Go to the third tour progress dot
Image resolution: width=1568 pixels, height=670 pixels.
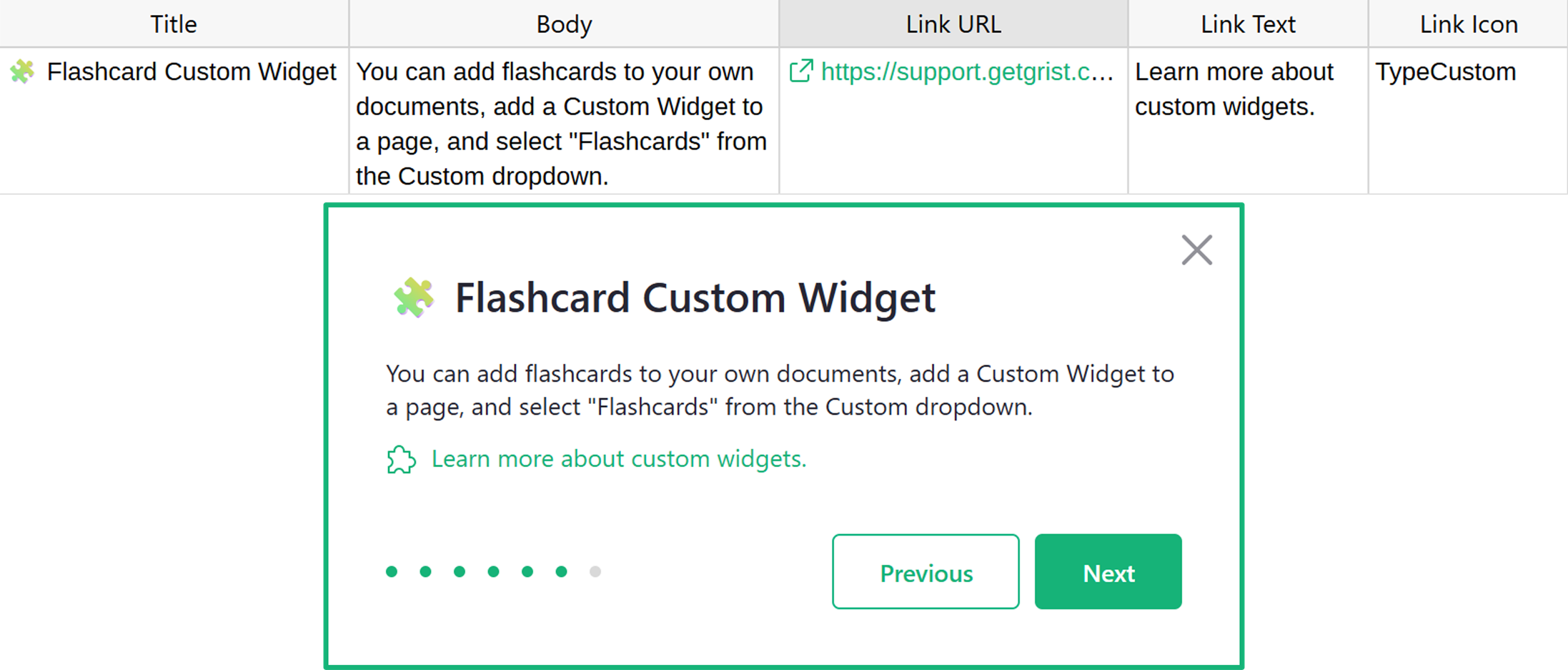[460, 571]
